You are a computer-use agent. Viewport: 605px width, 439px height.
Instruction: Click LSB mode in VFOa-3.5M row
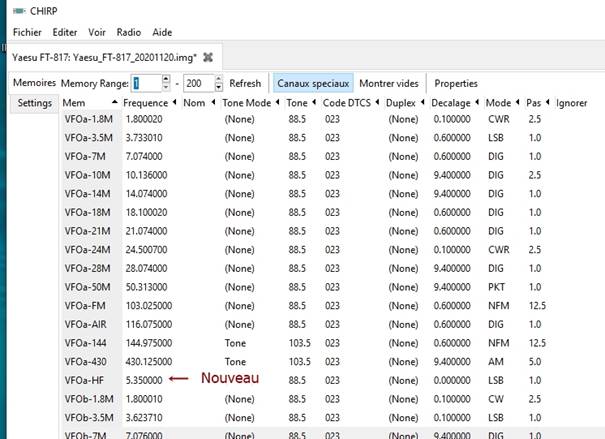pyautogui.click(x=496, y=138)
